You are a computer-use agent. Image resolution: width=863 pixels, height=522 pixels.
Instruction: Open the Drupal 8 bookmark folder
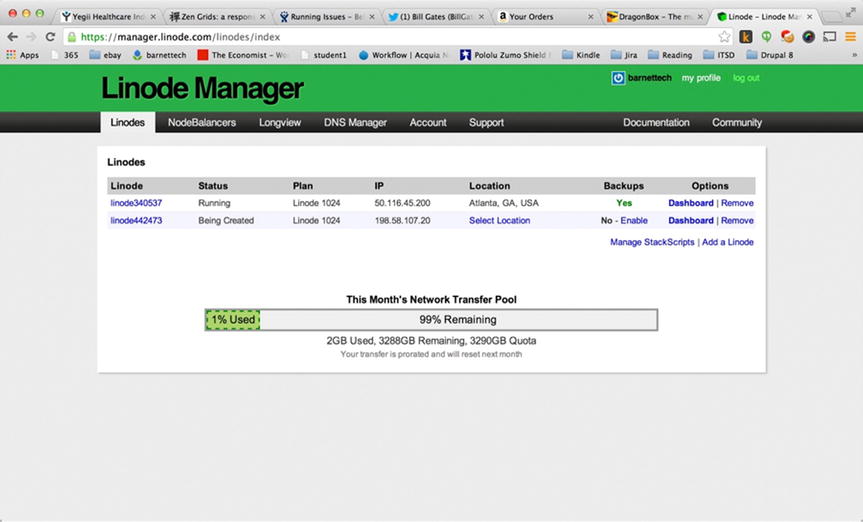point(769,55)
